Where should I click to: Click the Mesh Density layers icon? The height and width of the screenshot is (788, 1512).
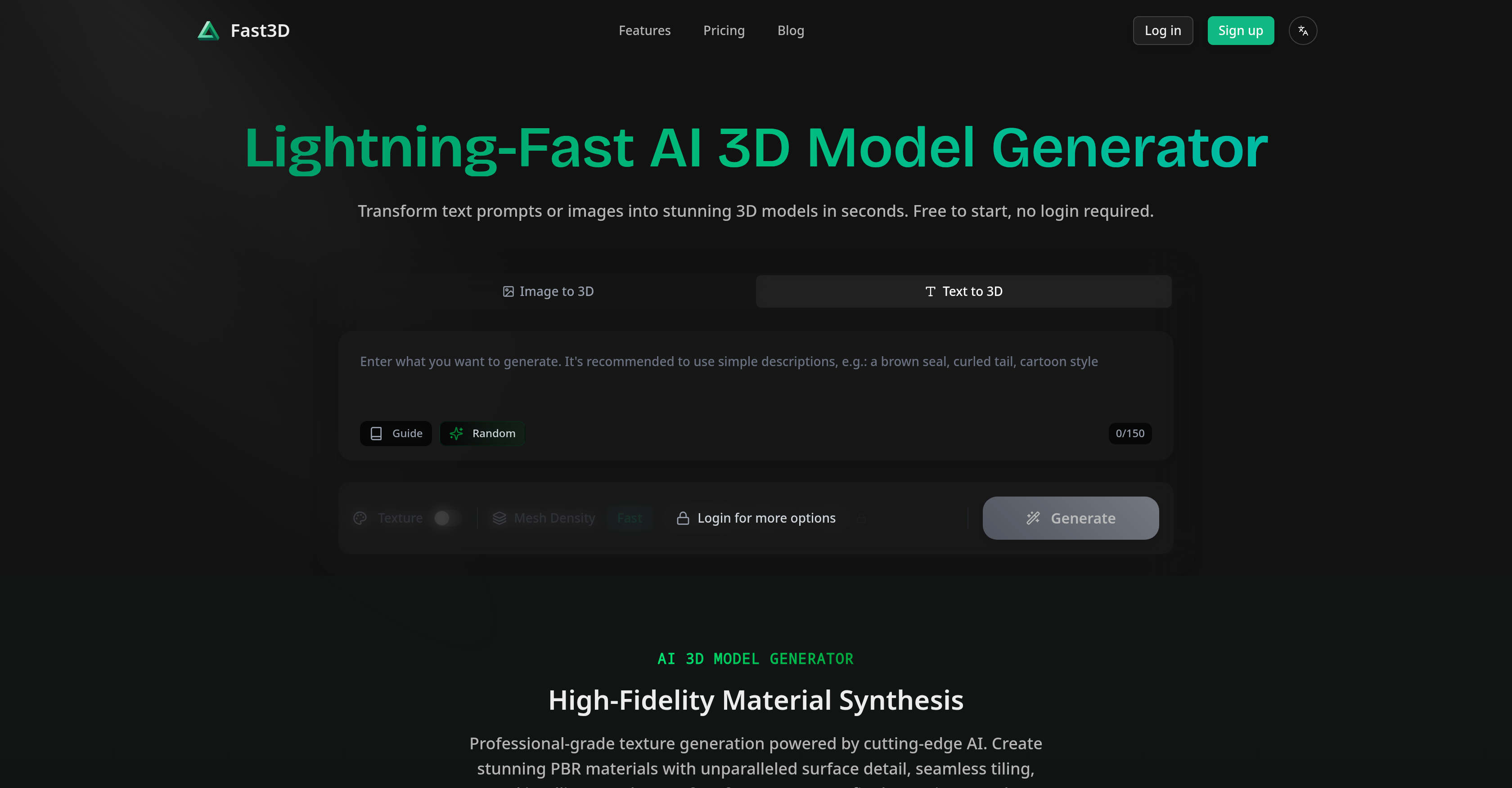coord(499,518)
